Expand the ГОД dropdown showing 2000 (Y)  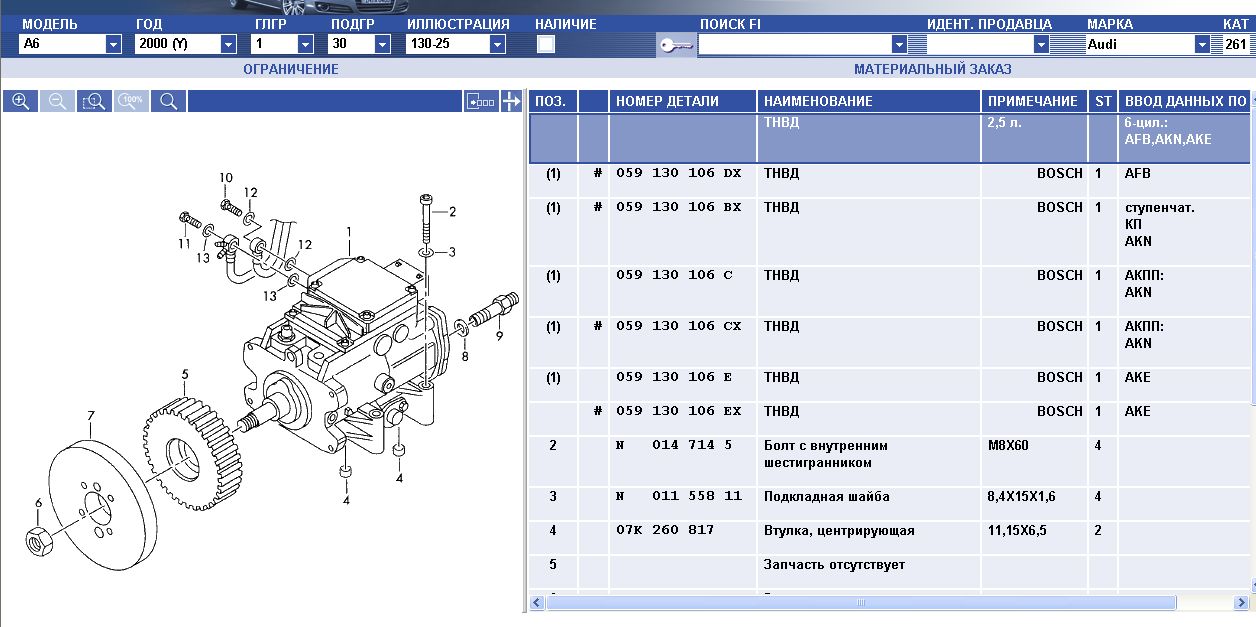pyautogui.click(x=228, y=44)
